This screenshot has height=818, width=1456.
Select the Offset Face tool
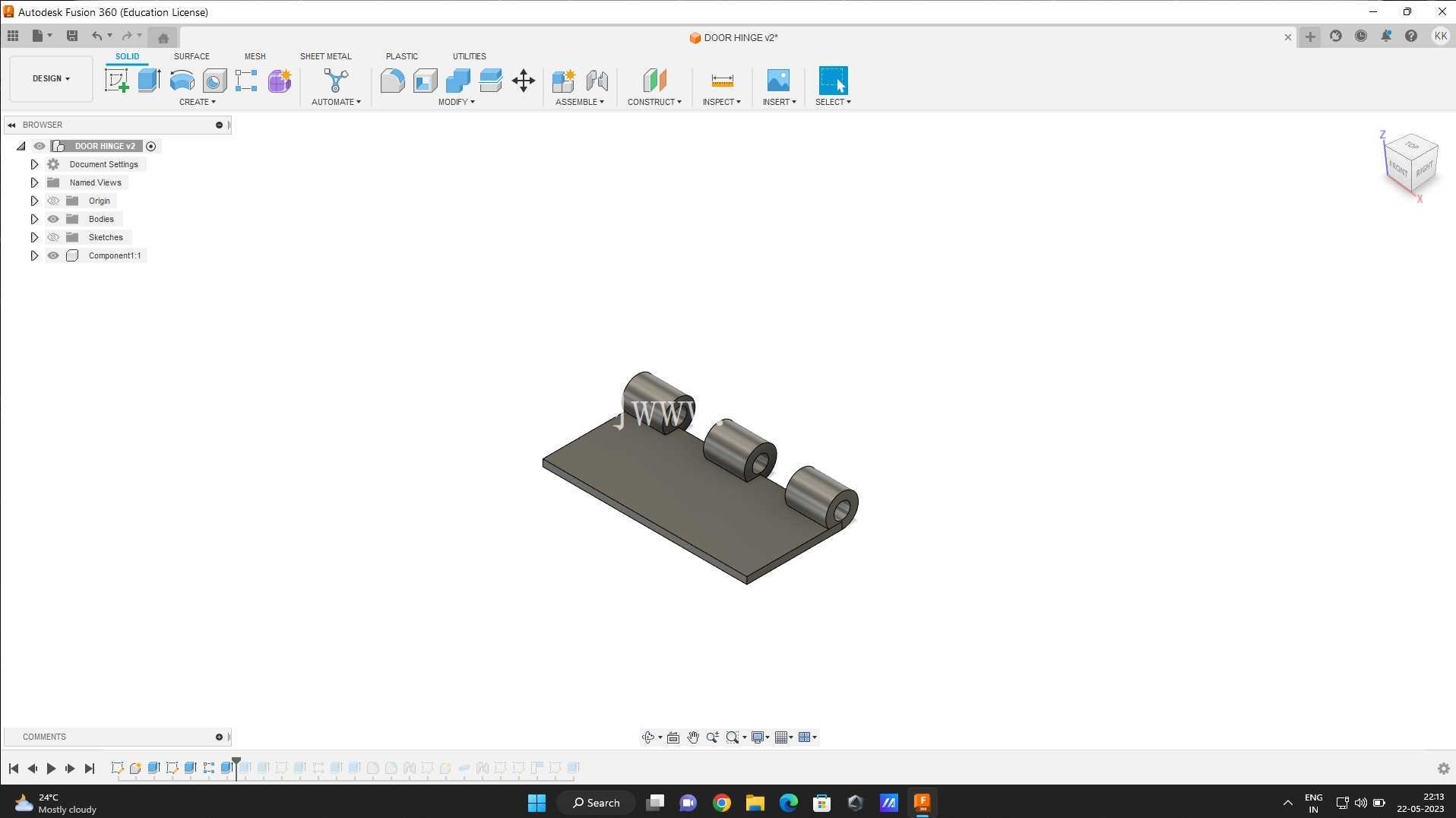point(490,81)
